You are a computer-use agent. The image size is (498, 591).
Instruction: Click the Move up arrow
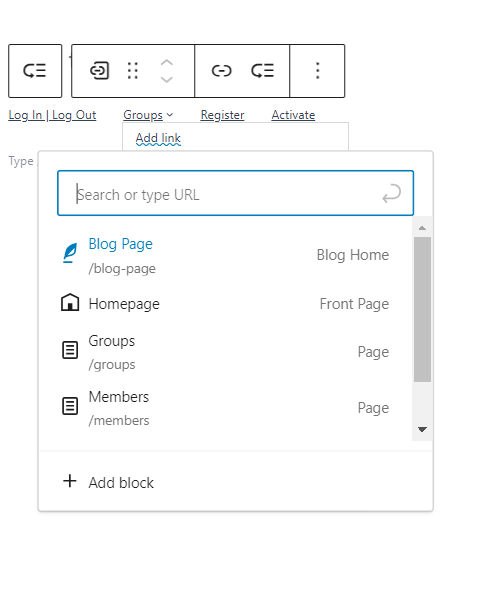[x=167, y=63]
